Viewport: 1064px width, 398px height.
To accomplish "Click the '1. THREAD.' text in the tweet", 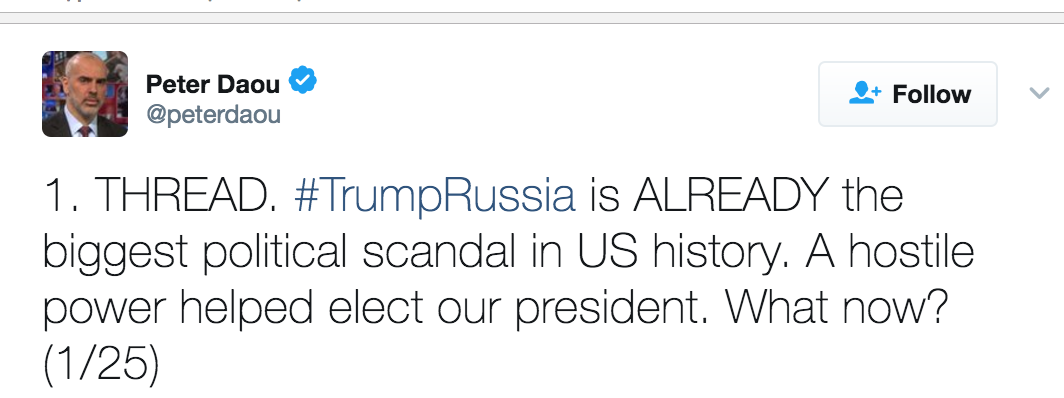I will point(161,195).
